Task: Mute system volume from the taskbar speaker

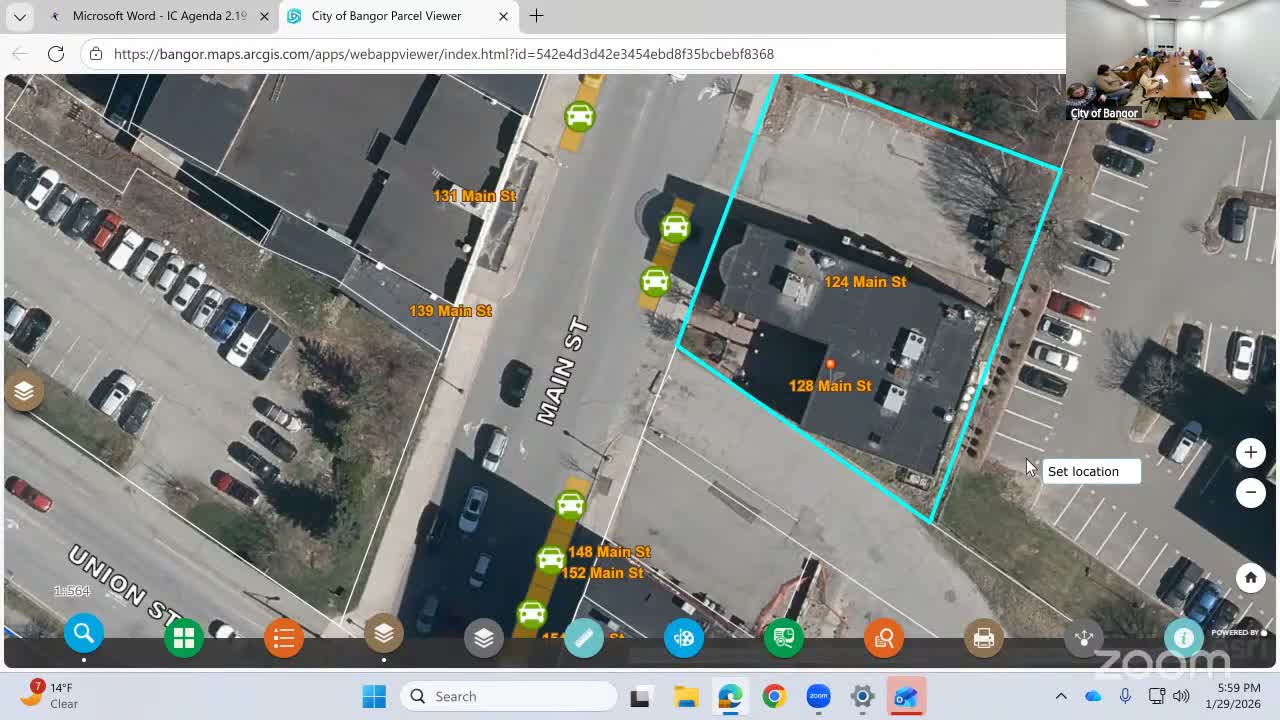Action: 1181,696
